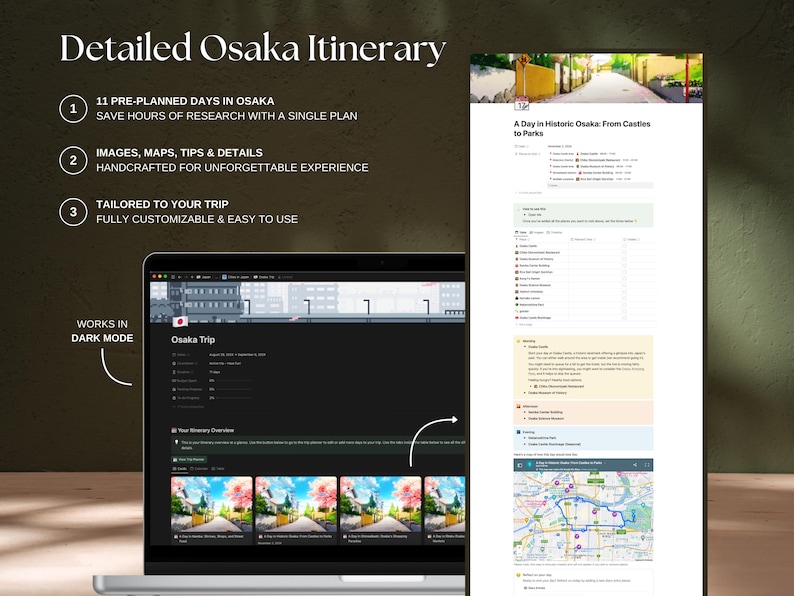Check Visited for Osaka Museum of History row
Viewport: 794px width, 596px height.
coord(624,259)
